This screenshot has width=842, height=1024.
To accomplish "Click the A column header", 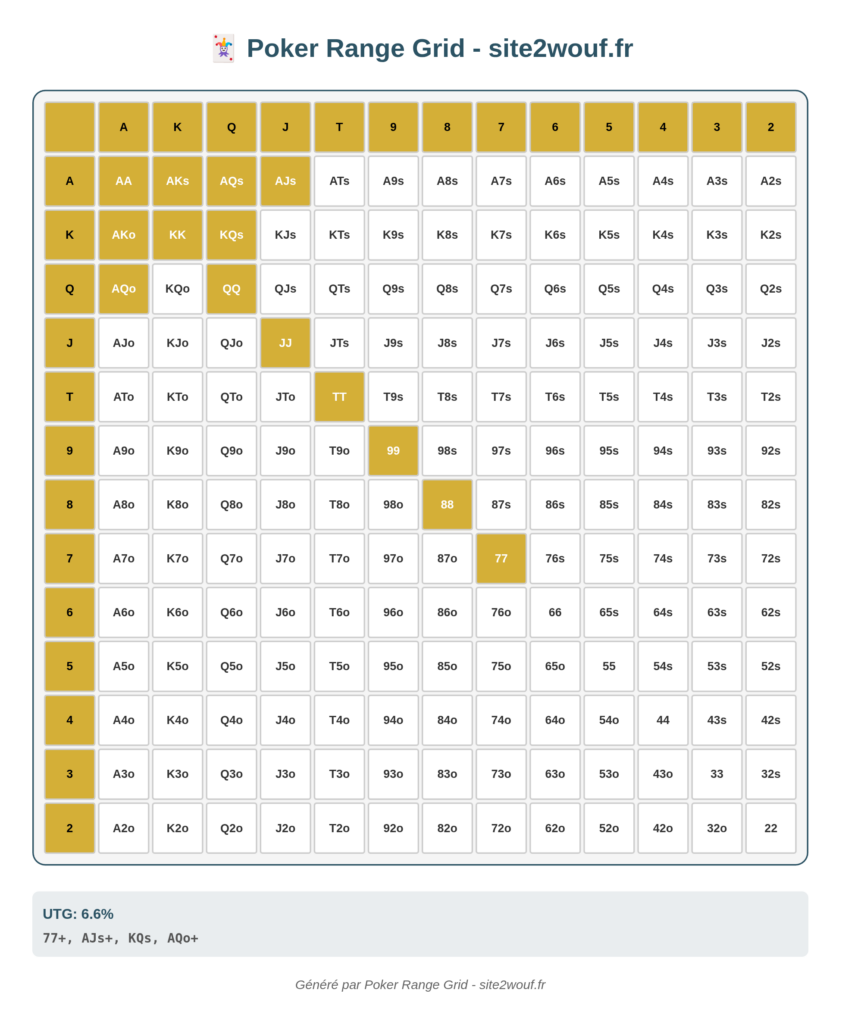I will (x=123, y=127).
